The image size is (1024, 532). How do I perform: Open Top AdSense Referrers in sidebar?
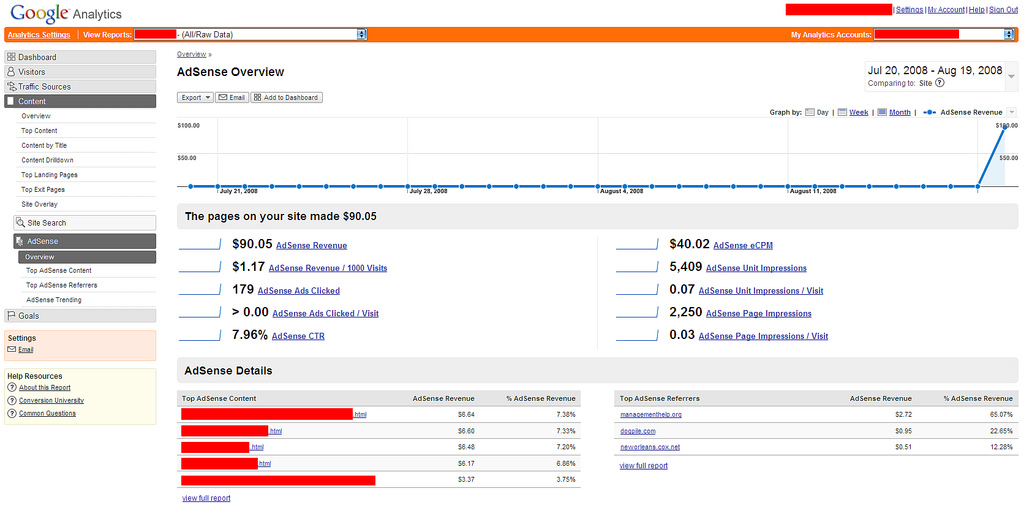click(61, 285)
